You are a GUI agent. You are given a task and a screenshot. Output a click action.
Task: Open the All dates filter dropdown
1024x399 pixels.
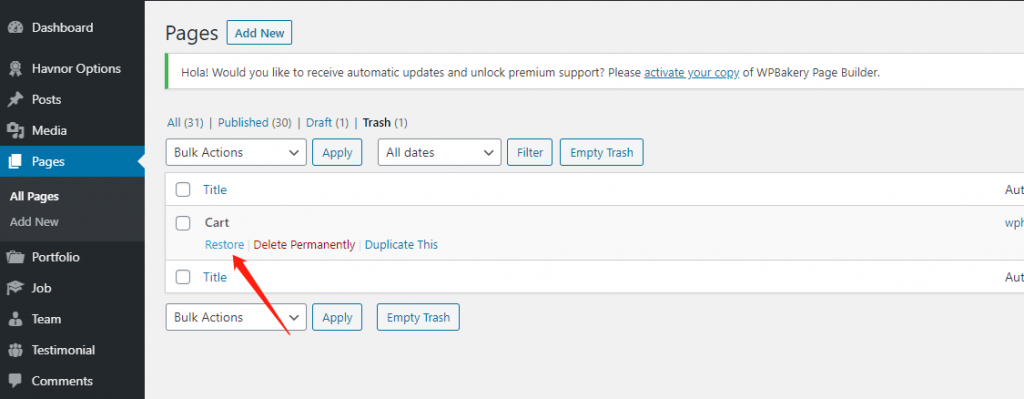(440, 152)
